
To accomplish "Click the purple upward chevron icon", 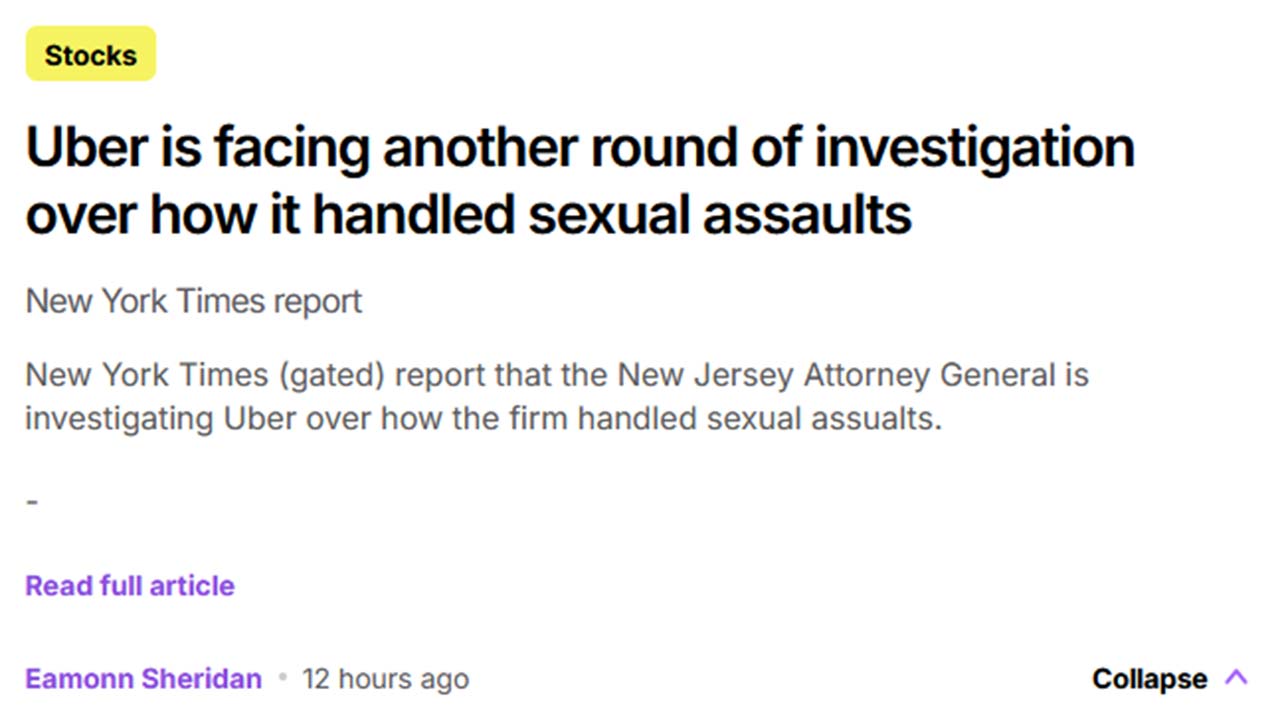I will pyautogui.click(x=1236, y=678).
